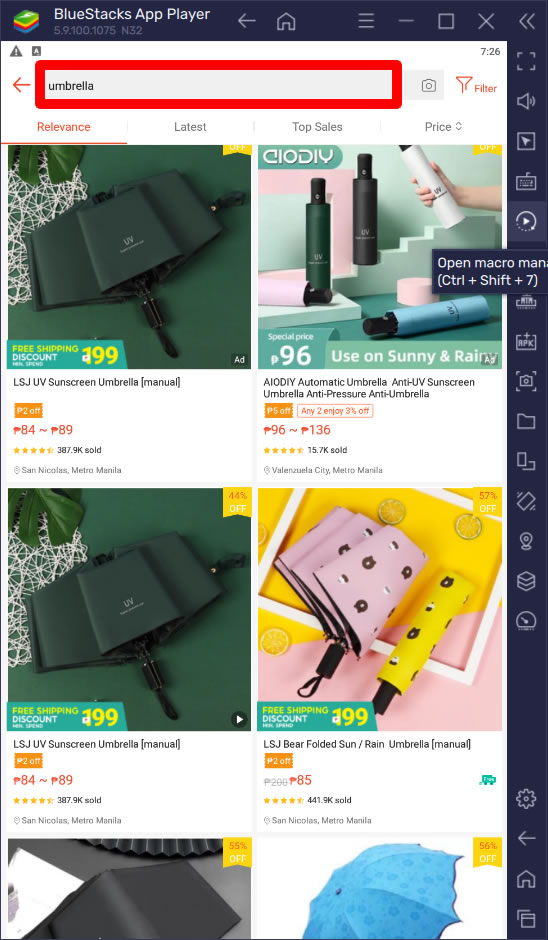Open the Filter options
Screen dimensions: 548x940
point(476,86)
